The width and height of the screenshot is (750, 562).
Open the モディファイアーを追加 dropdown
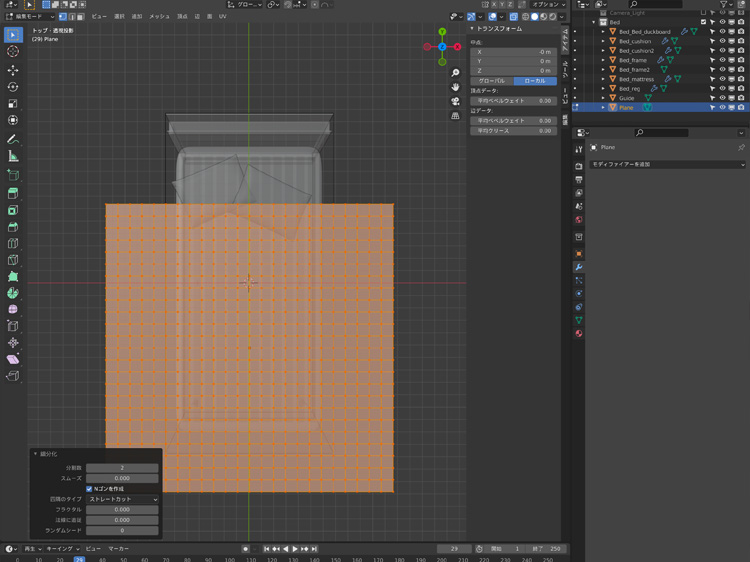click(667, 164)
